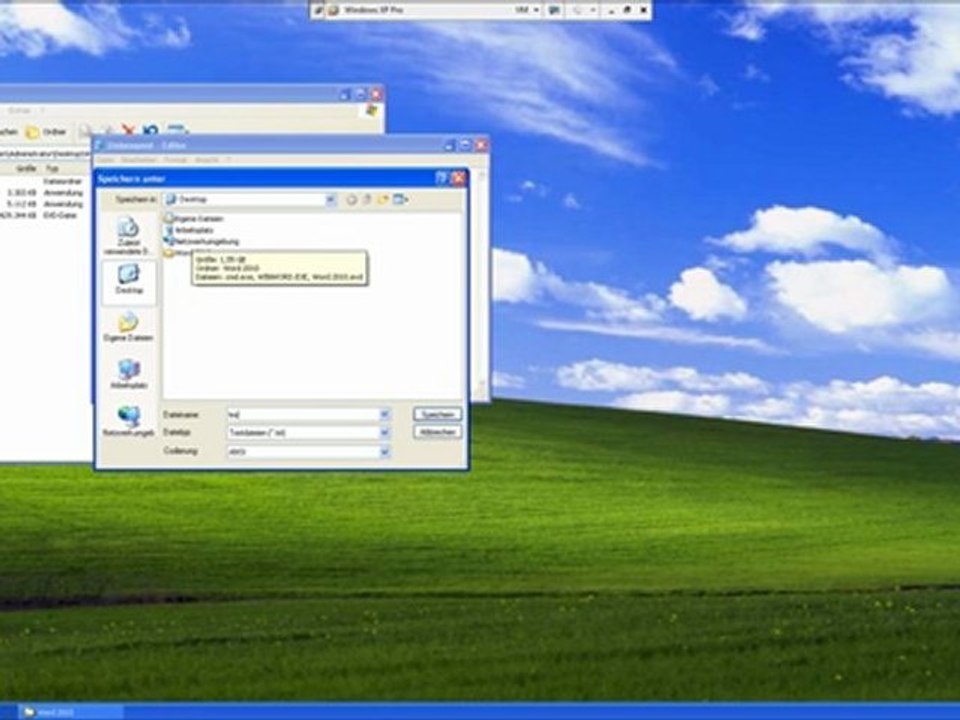Screen dimensions: 960x720
Task: Expand the 'Speichern in' Desktop dropdown
Action: [x=331, y=200]
